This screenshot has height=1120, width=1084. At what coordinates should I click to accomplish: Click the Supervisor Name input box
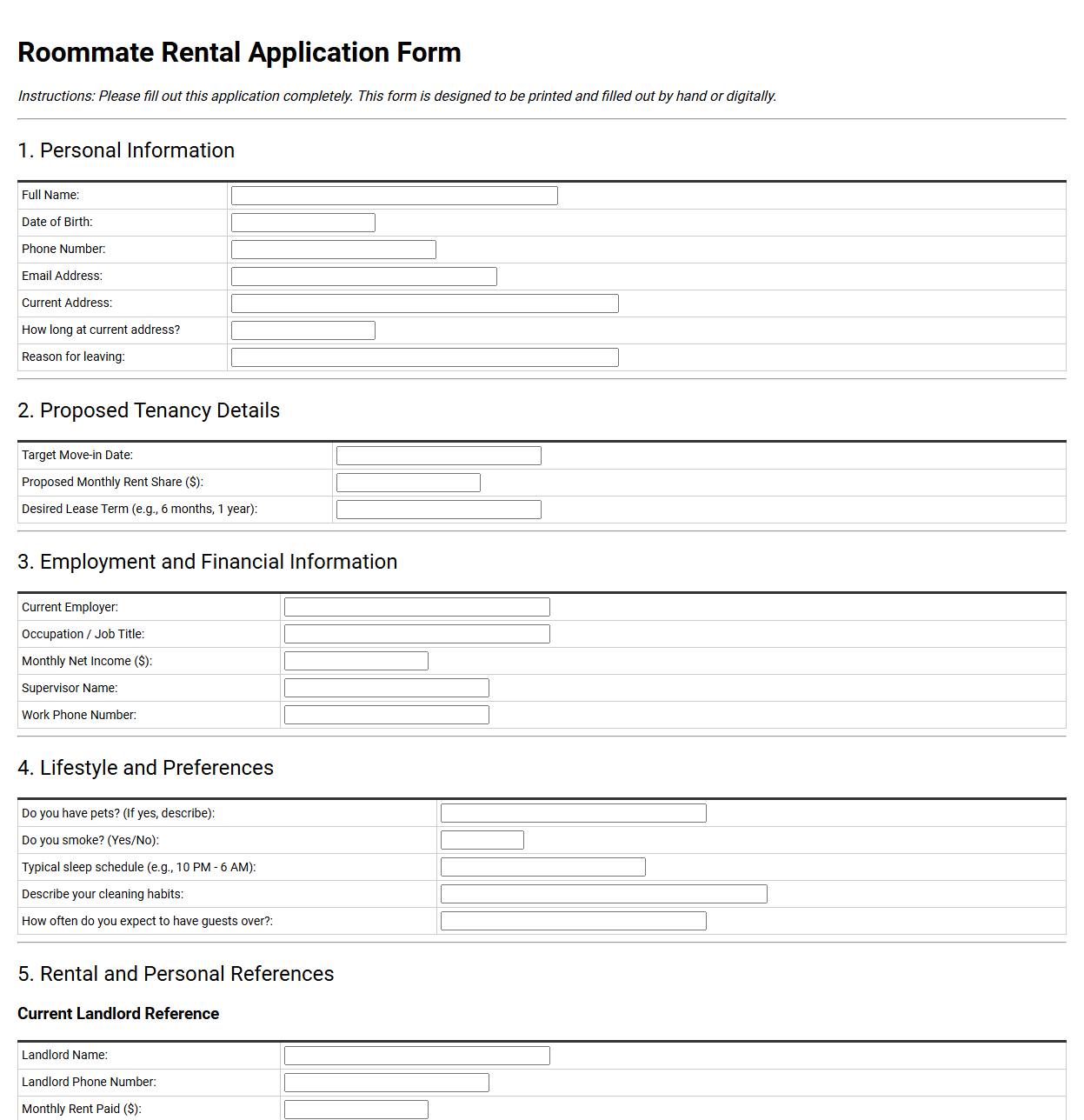coord(387,688)
